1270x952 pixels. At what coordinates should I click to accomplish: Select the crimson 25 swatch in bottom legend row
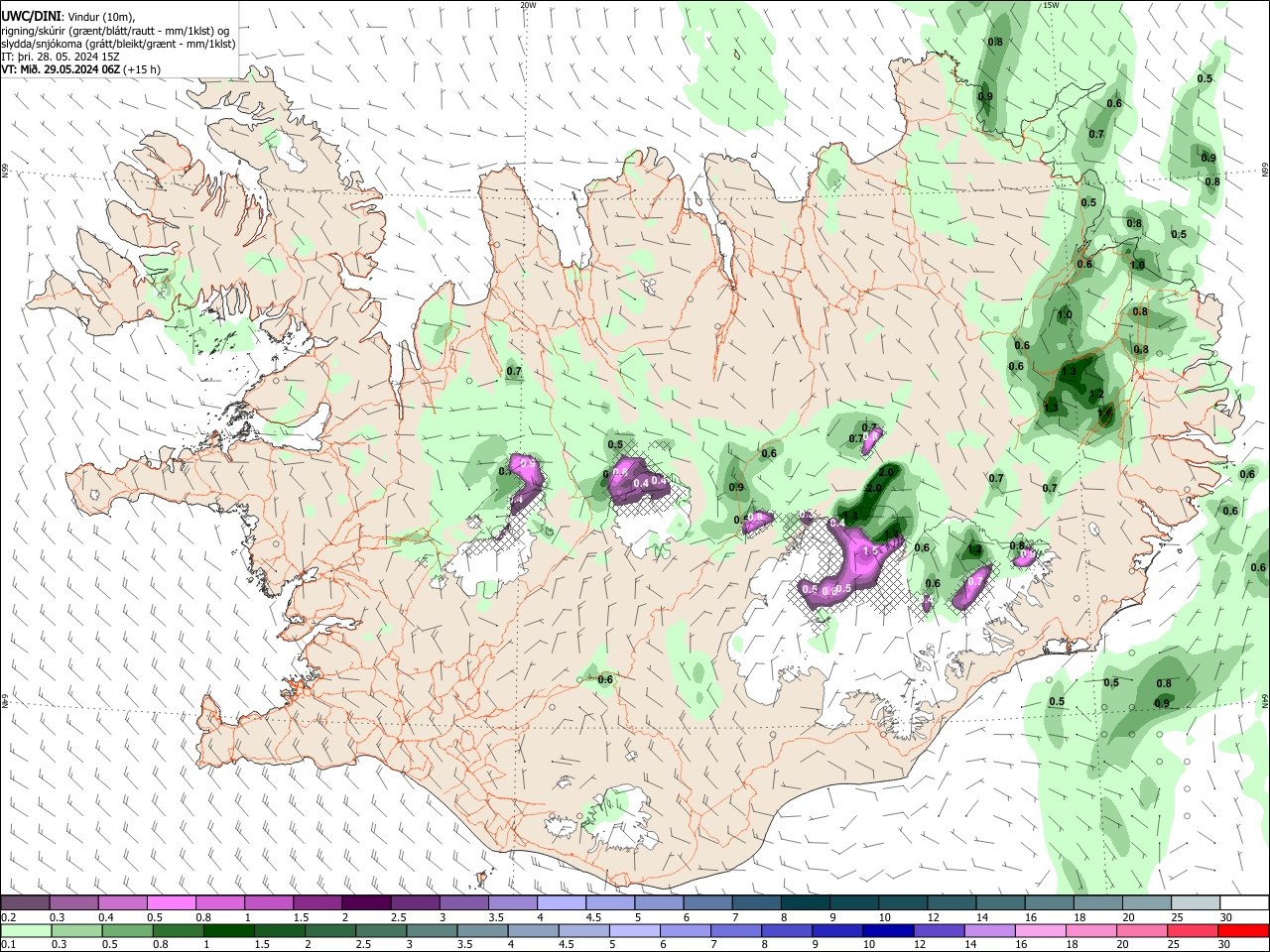pyautogui.click(x=1193, y=930)
